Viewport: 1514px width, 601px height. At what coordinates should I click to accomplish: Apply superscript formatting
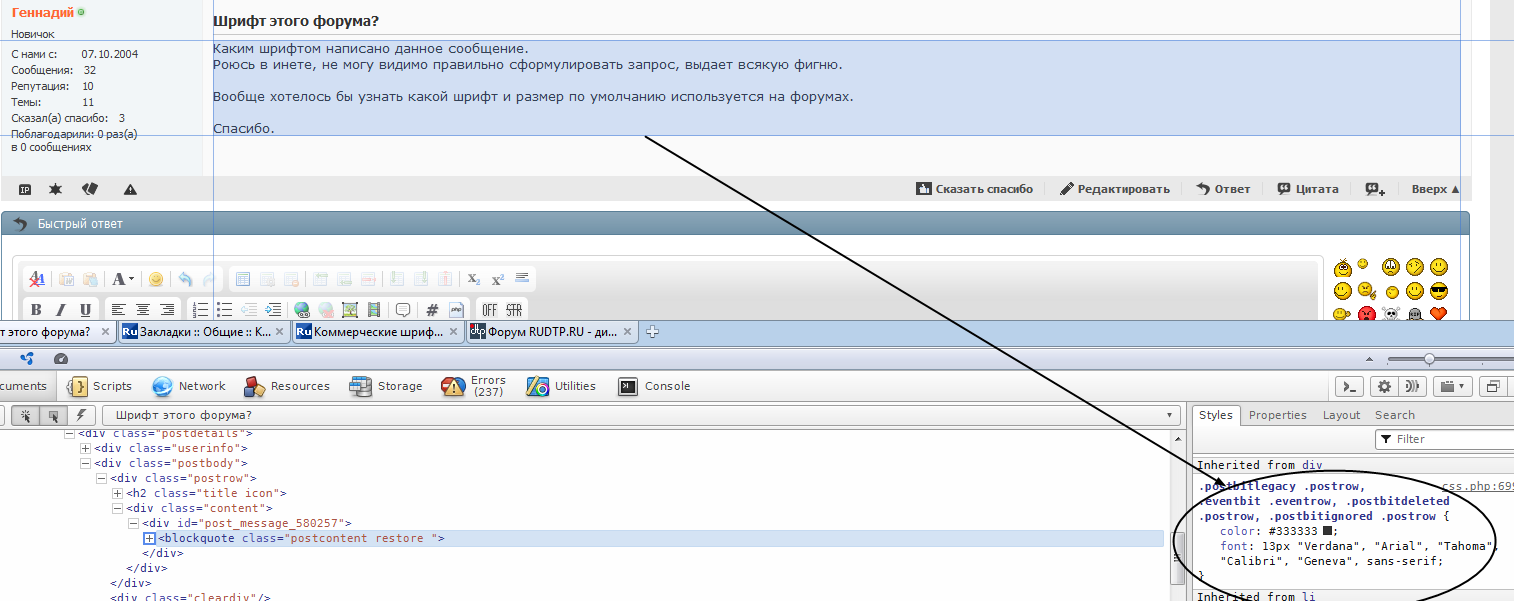(x=497, y=279)
